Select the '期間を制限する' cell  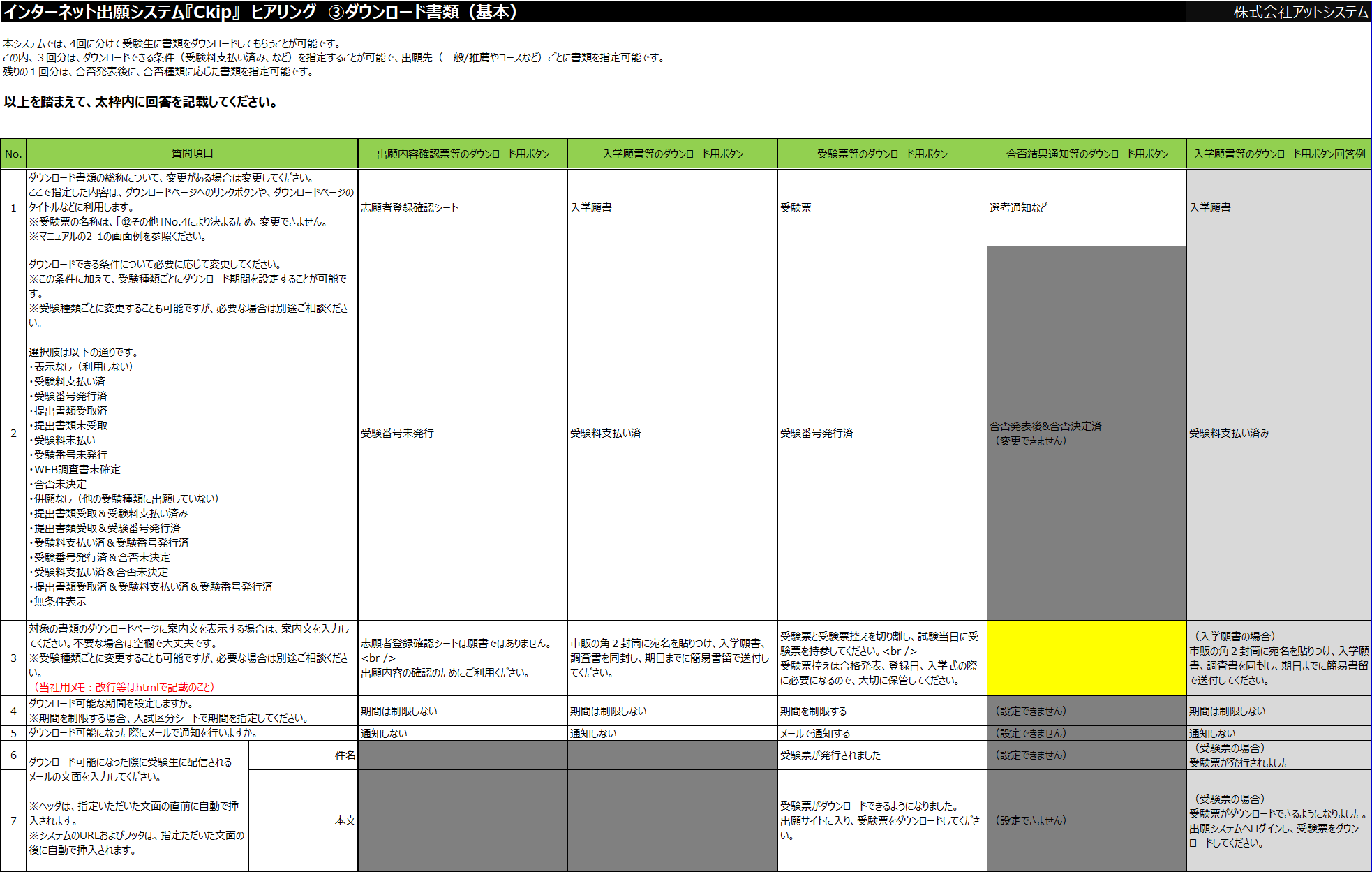pyautogui.click(x=881, y=711)
